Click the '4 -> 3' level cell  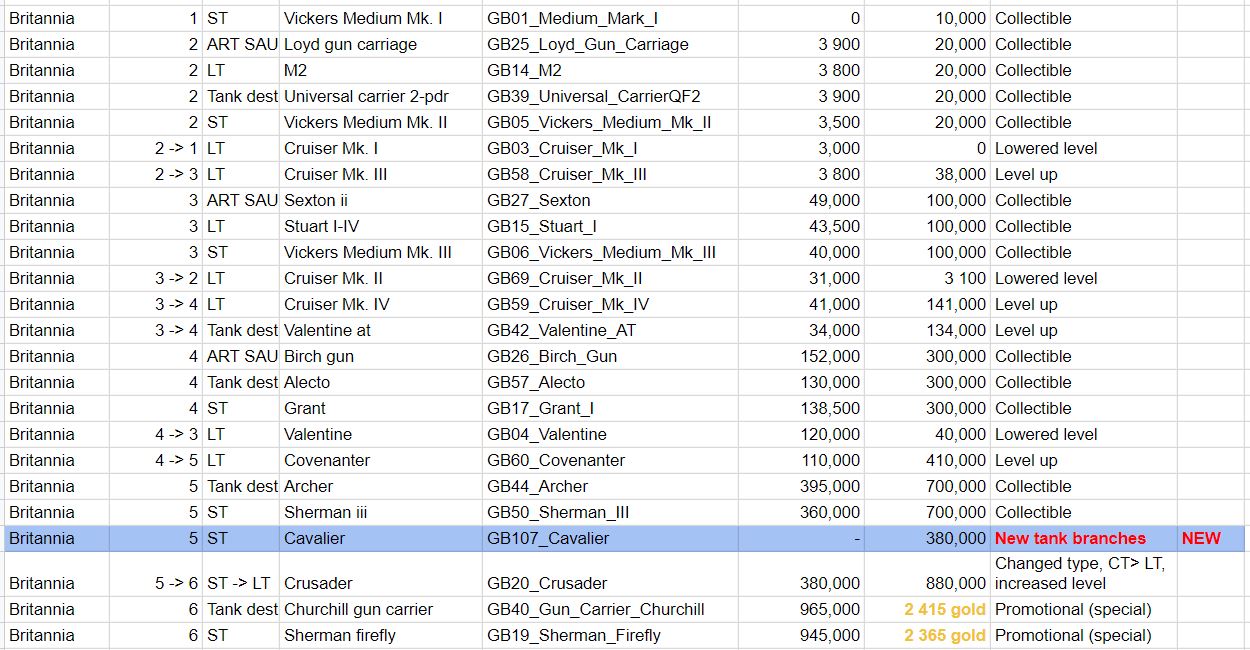[x=154, y=434]
